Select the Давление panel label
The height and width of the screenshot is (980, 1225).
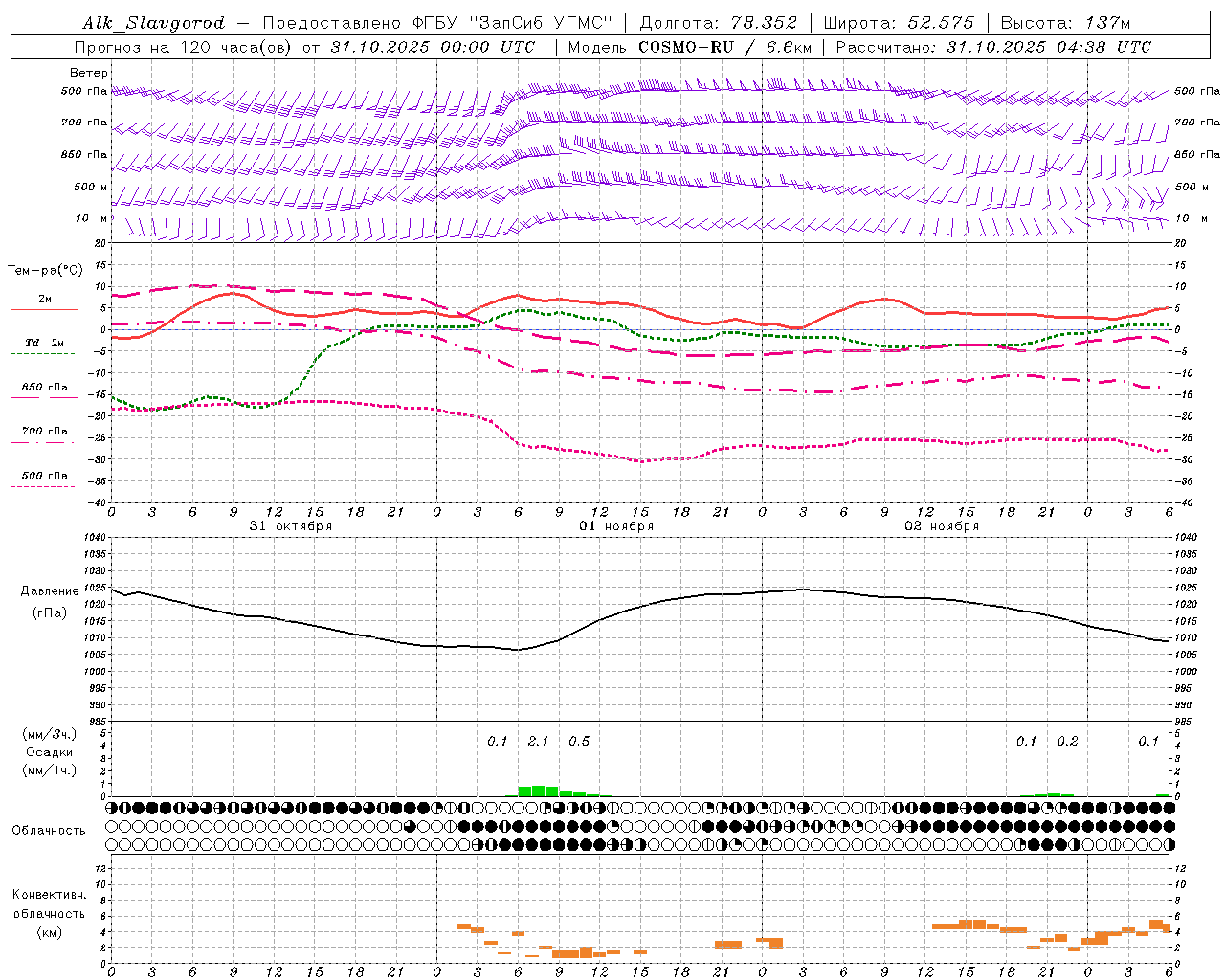[50, 591]
